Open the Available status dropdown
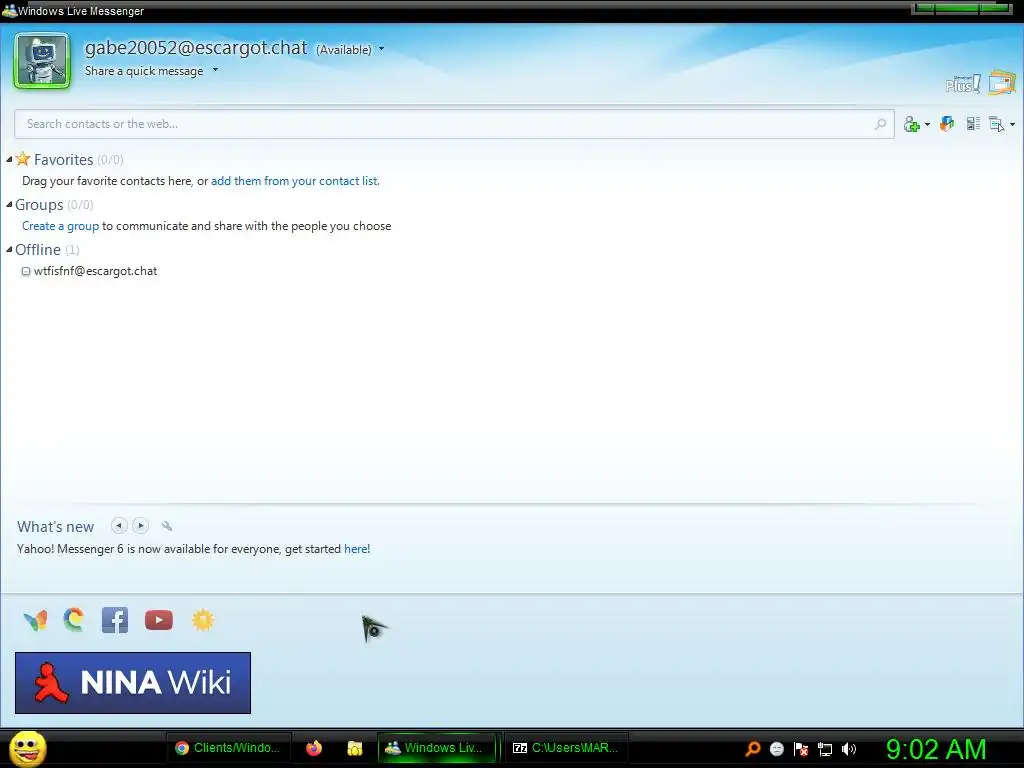The width and height of the screenshot is (1024, 768). [381, 49]
